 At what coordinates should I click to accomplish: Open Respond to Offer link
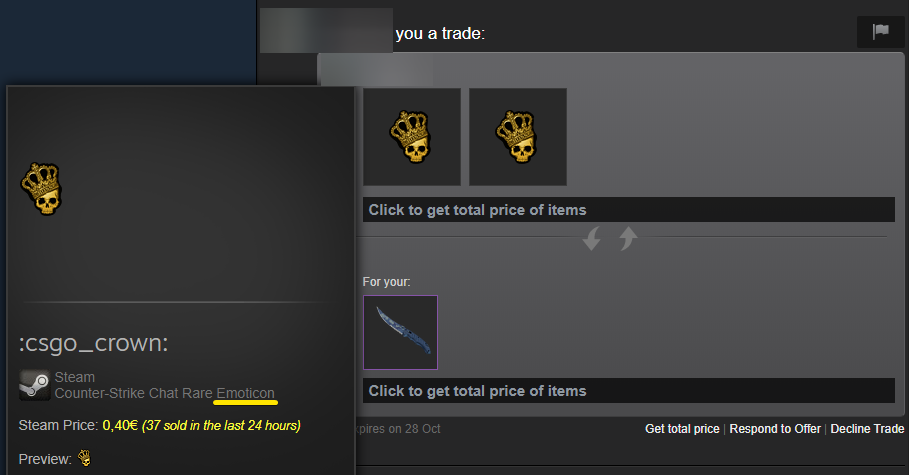coord(775,429)
